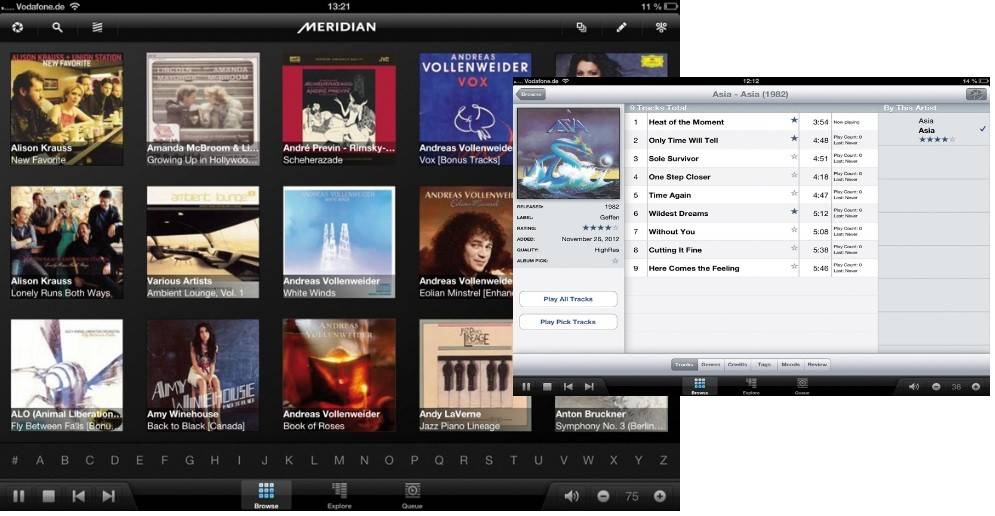Select Browse tab in main Meridian window

266,495
